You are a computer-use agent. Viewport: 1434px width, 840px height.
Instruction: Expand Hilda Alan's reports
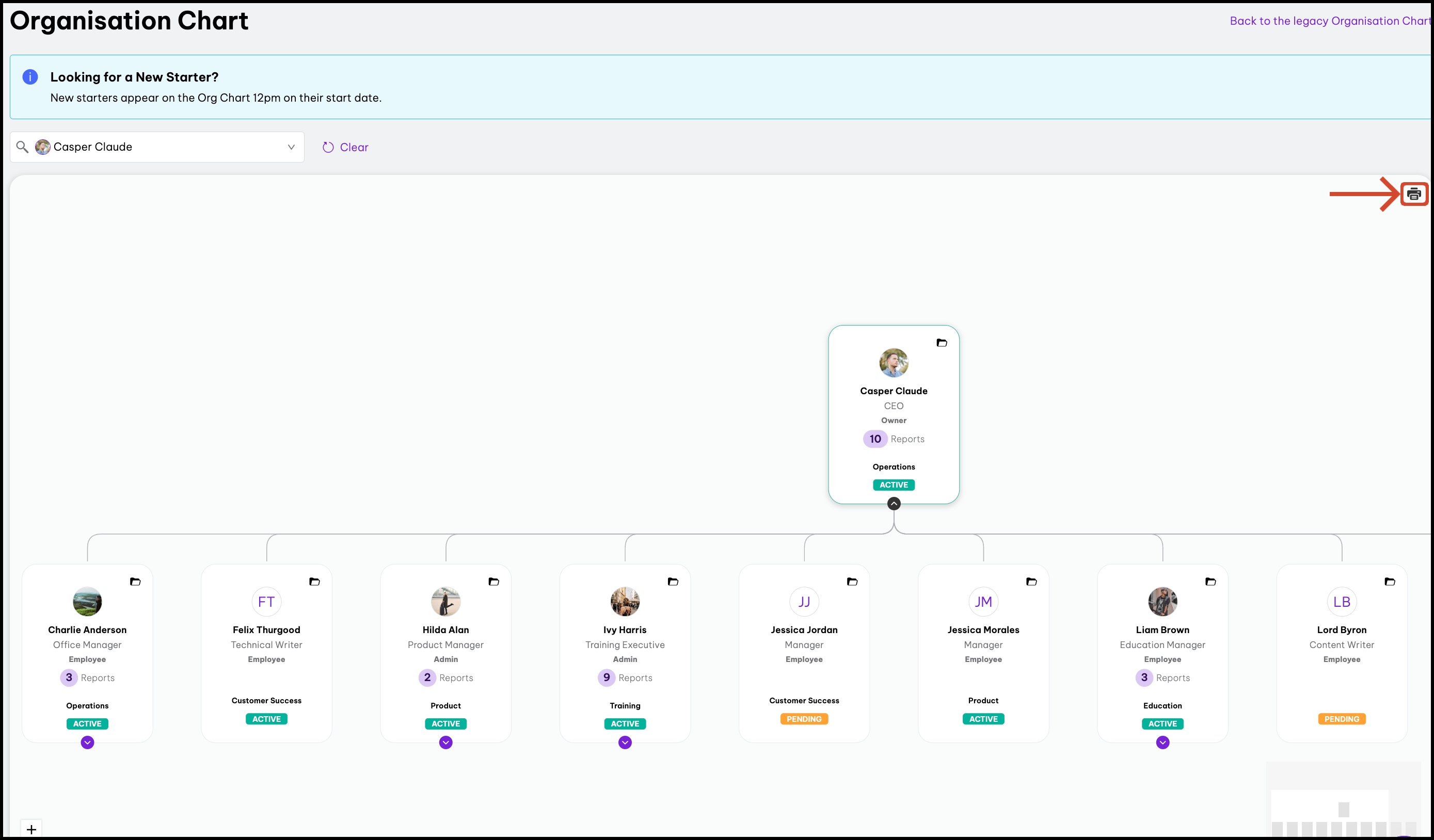[445, 743]
